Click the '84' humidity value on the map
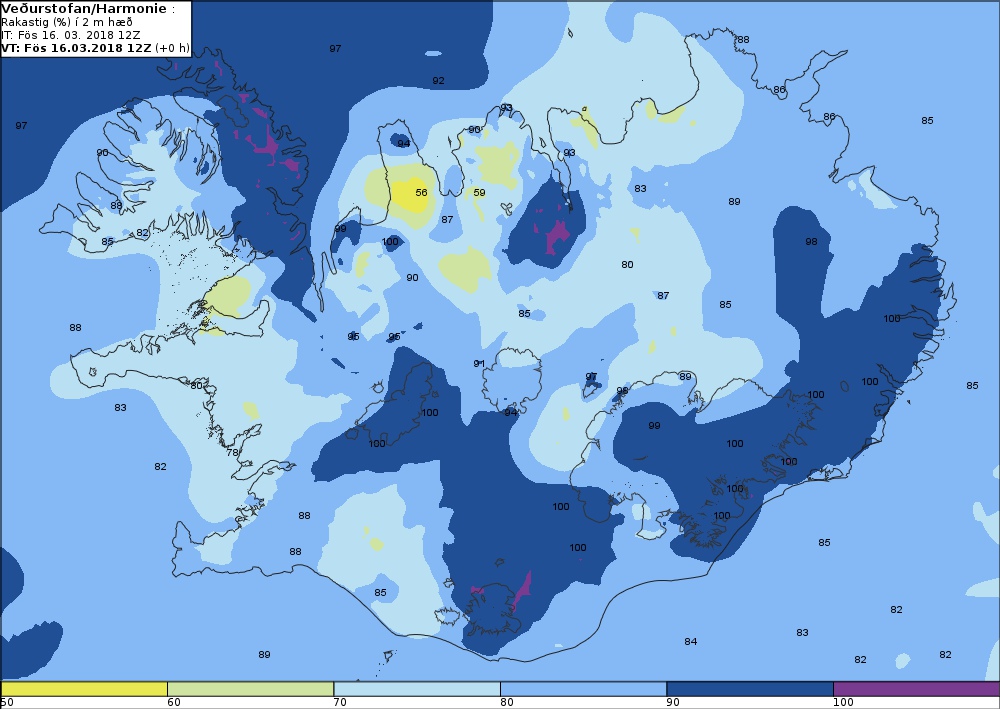 tap(691, 641)
